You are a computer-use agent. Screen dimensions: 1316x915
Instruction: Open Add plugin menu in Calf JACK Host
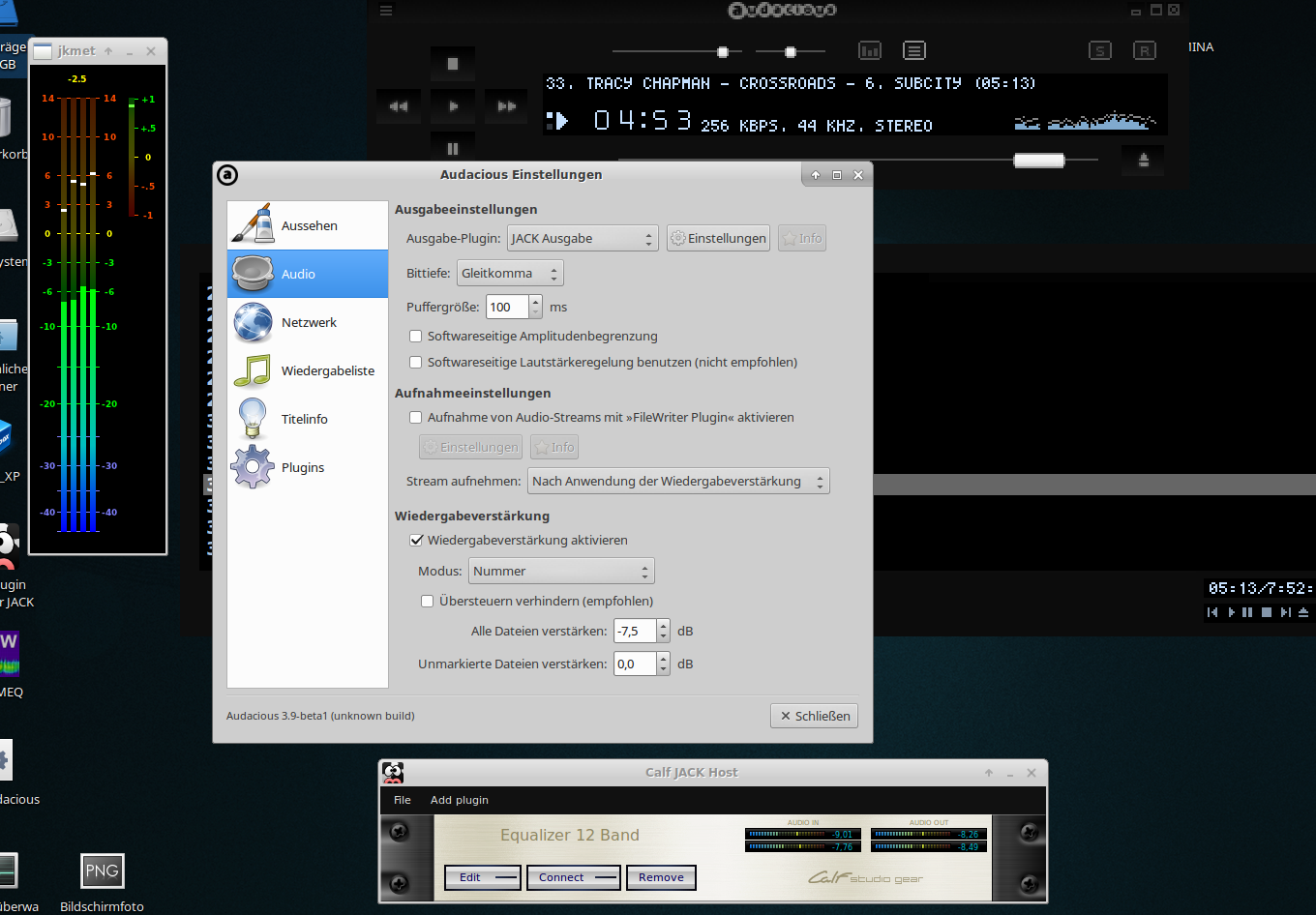pyautogui.click(x=460, y=800)
